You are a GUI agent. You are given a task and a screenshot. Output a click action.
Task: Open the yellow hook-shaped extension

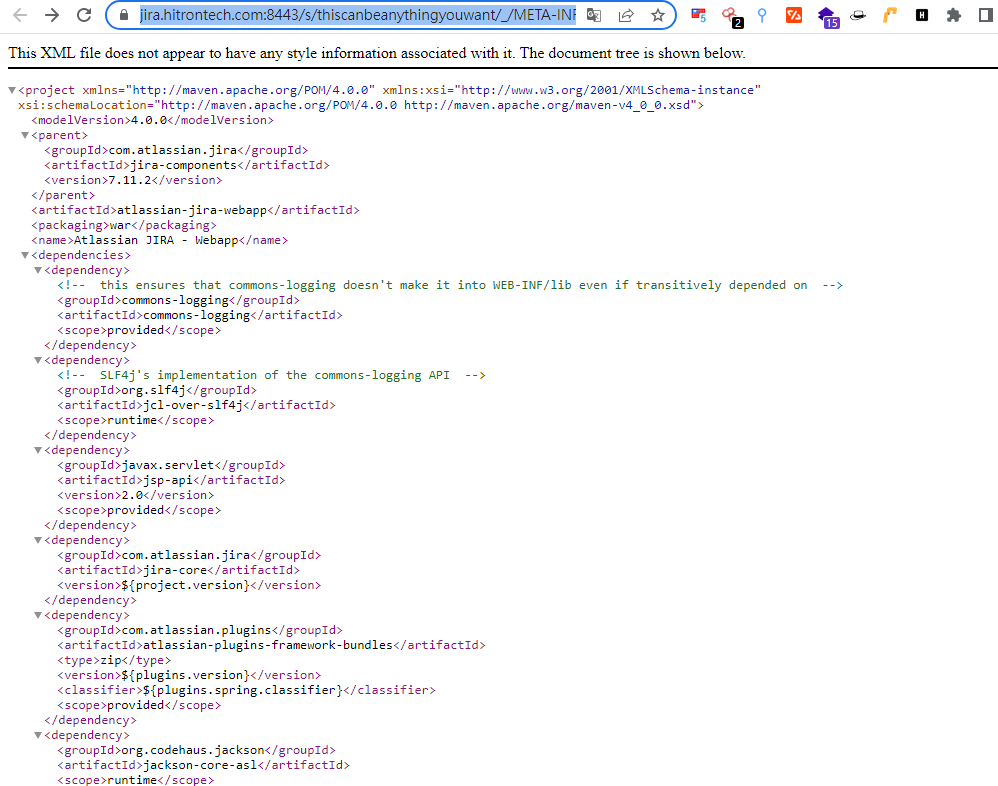click(x=890, y=15)
